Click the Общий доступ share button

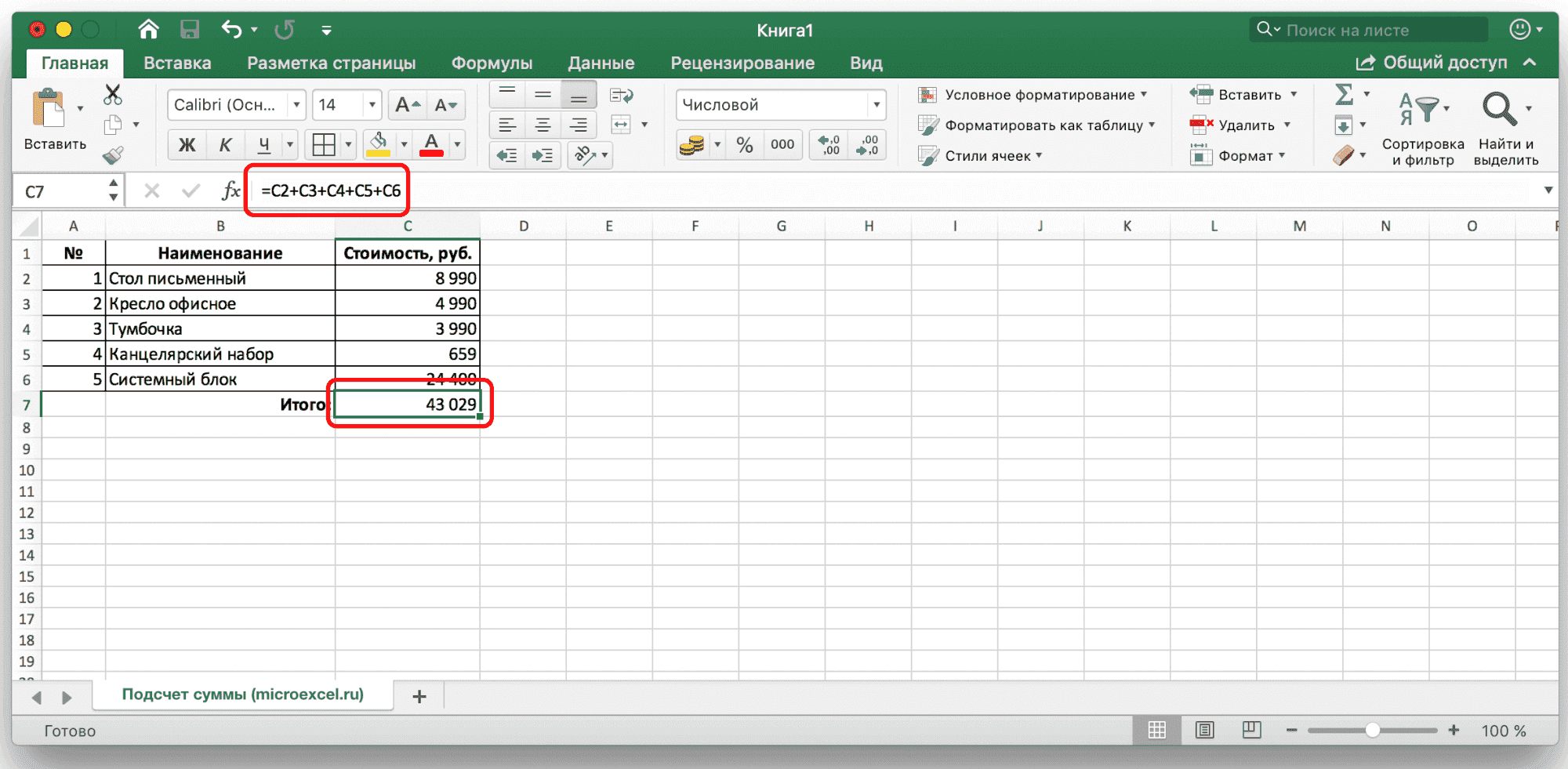tap(1433, 63)
